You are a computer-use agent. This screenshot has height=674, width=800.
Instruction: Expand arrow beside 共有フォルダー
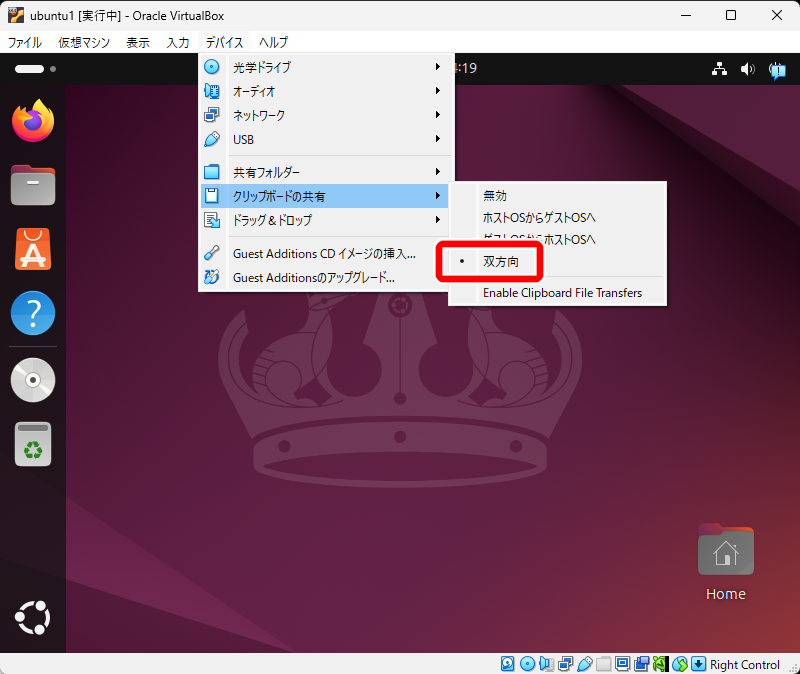click(438, 171)
